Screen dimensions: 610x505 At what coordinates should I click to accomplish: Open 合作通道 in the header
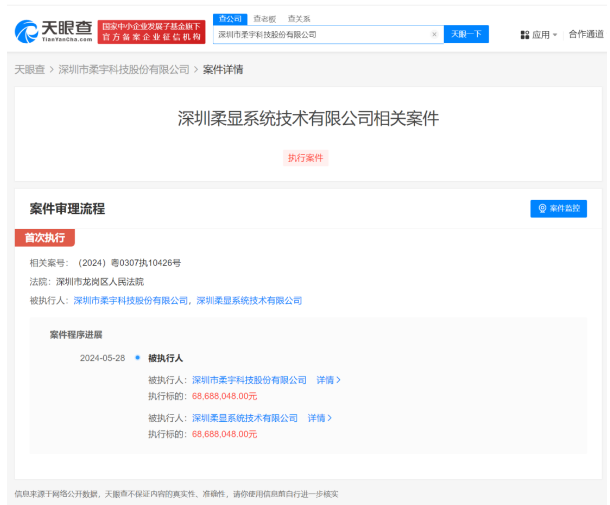(x=586, y=34)
